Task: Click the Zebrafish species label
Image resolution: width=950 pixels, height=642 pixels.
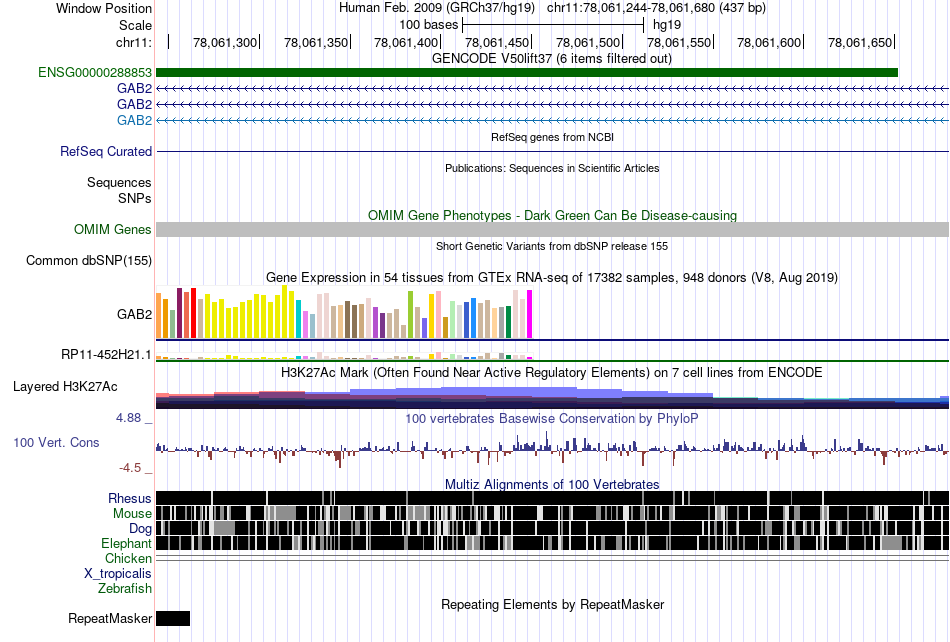Action: [x=125, y=588]
